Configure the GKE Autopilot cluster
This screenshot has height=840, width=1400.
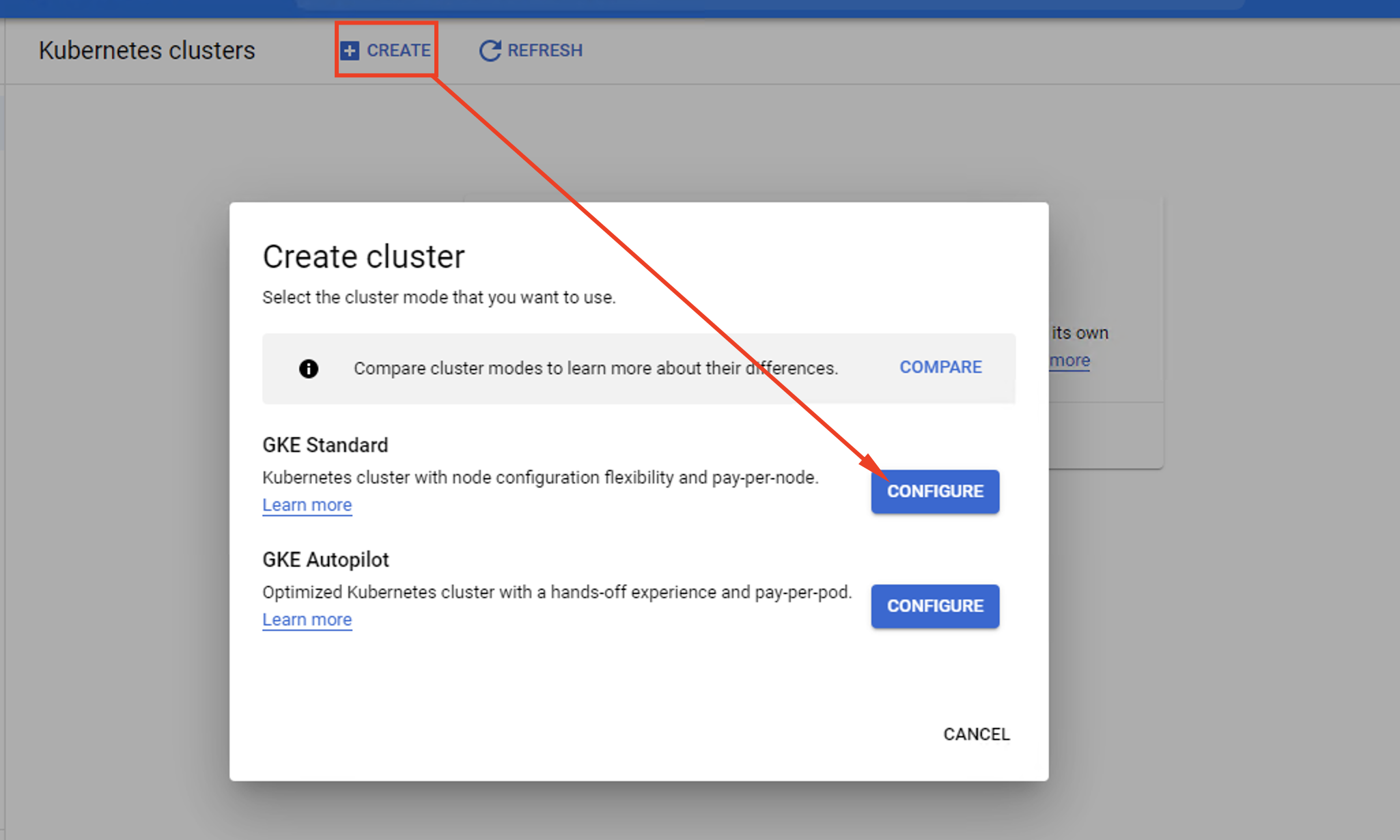[x=935, y=606]
